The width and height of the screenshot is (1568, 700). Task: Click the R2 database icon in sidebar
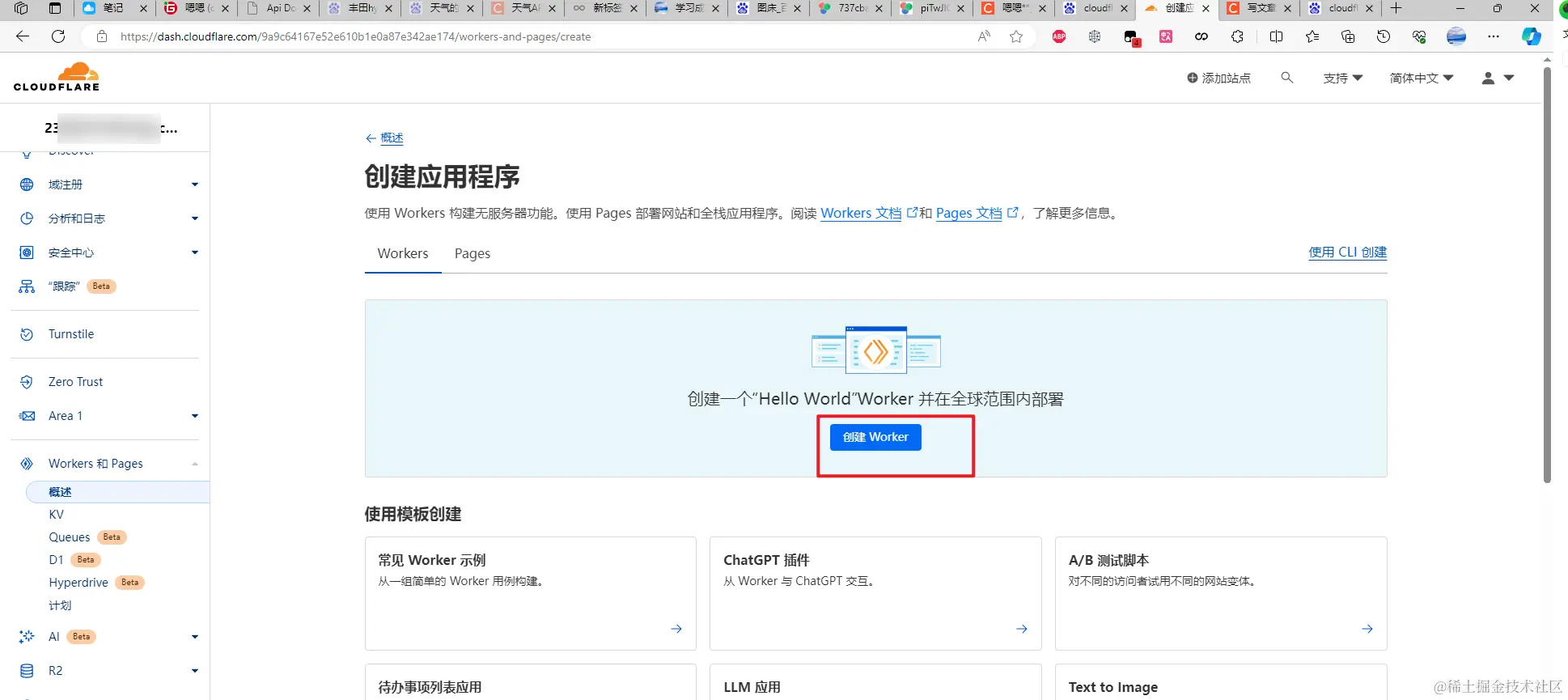pos(27,671)
